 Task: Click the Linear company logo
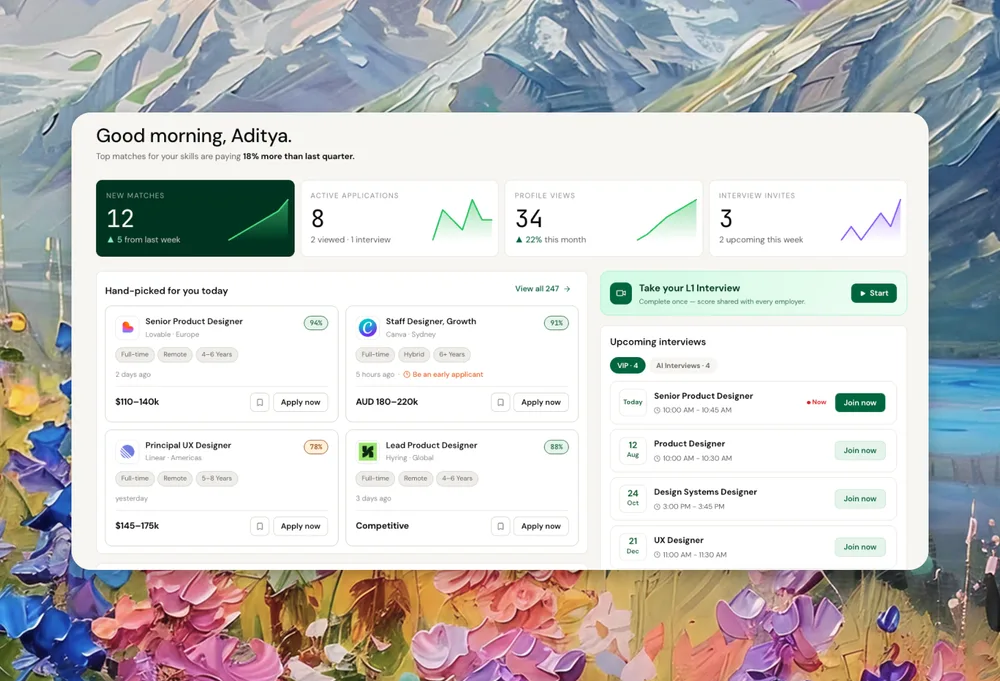[128, 451]
